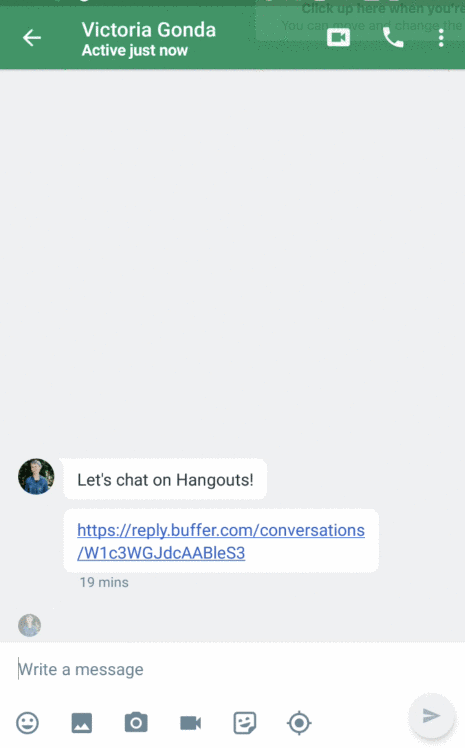Screen dimensions: 465x748
Task: Open the Victoria Gonda contact name in header
Action: [149, 30]
